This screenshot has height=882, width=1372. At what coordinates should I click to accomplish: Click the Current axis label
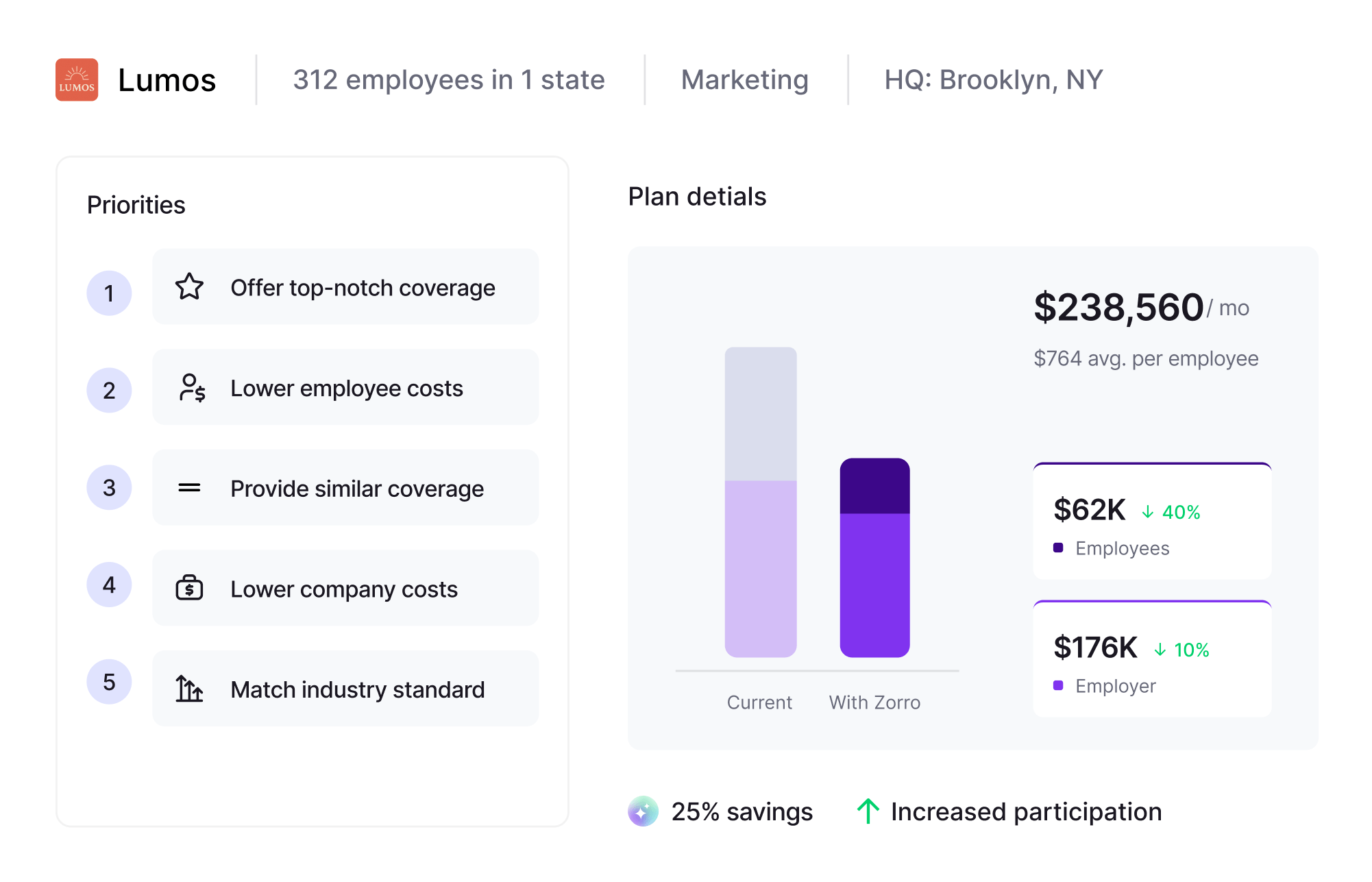coord(759,702)
